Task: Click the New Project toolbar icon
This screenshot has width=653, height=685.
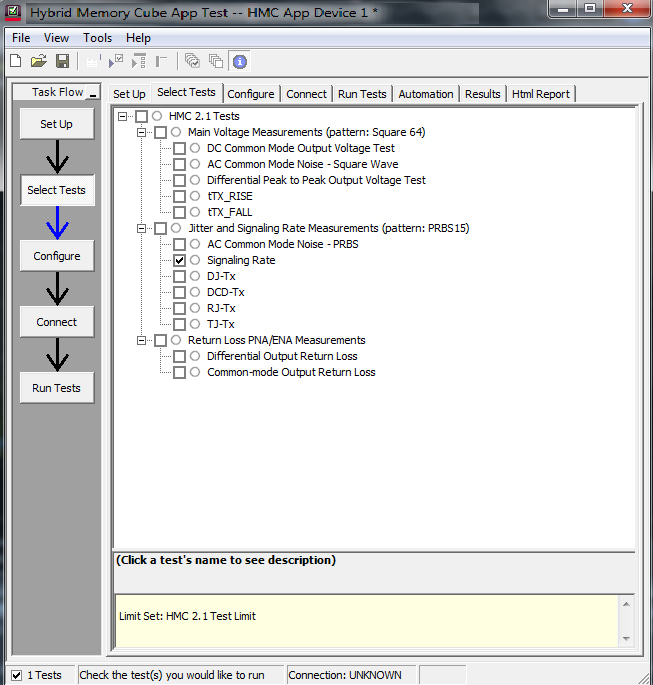Action: point(15,61)
